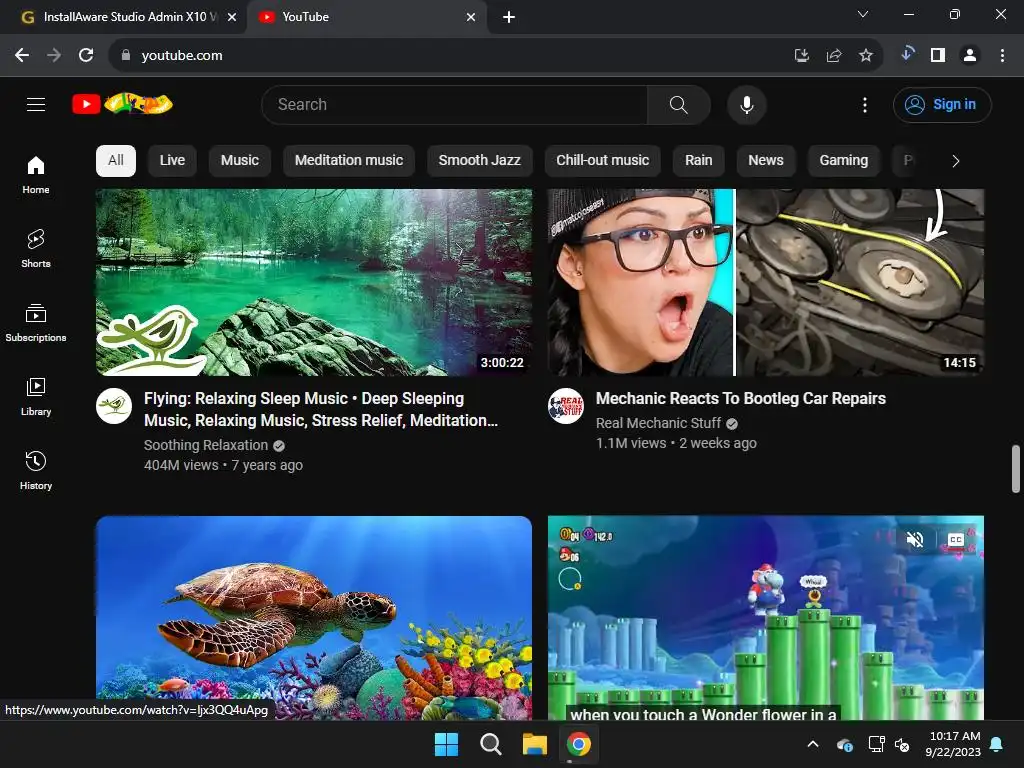Open Chrome side panel
The width and height of the screenshot is (1024, 768).
click(938, 56)
